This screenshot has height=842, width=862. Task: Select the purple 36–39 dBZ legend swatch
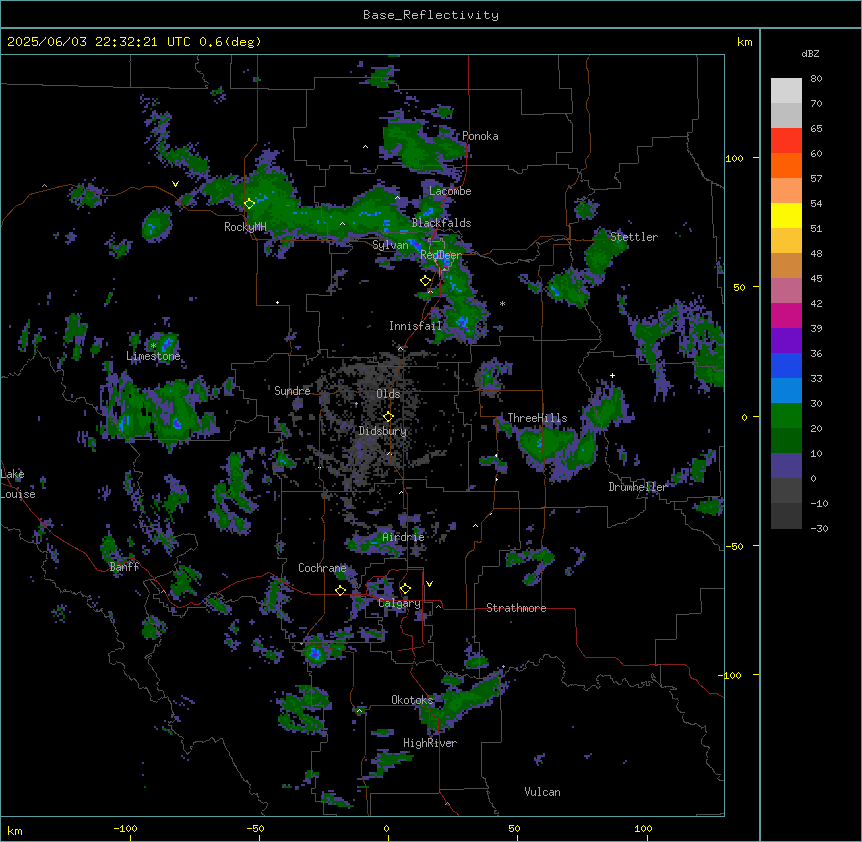tap(786, 341)
